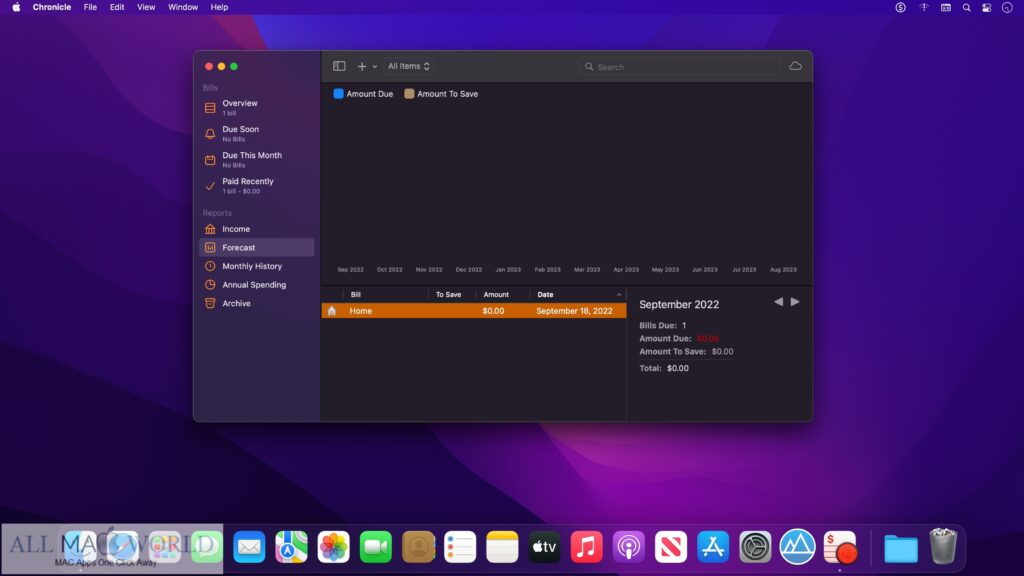Click the blue Amount Due legend swatch
1024x576 pixels.
coord(338,93)
